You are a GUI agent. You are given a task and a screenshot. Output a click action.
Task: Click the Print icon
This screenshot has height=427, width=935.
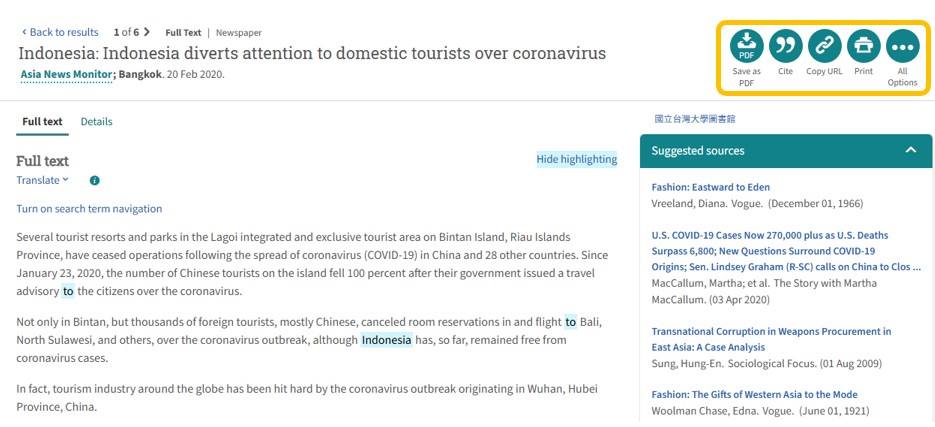863,46
